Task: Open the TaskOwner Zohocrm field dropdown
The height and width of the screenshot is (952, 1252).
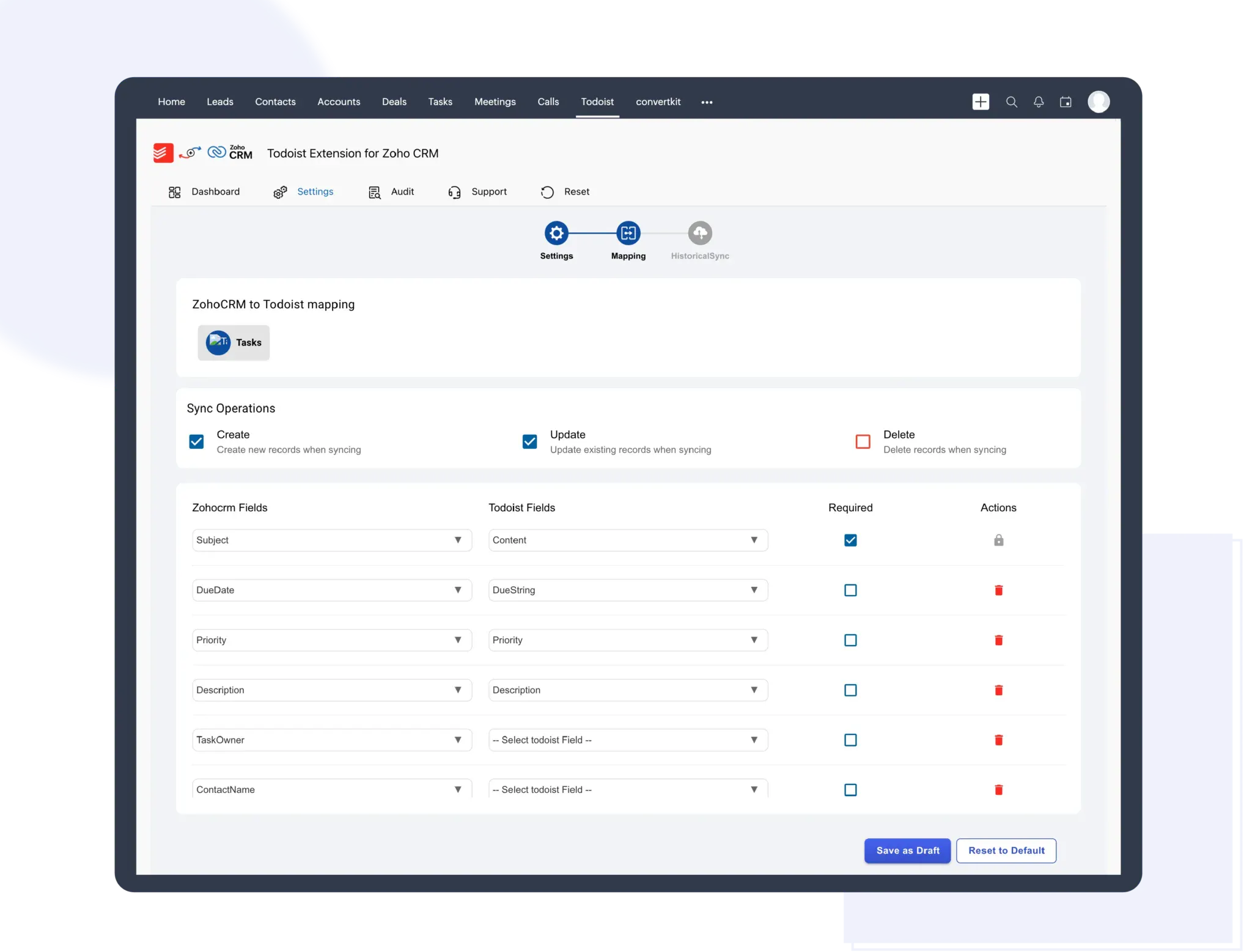Action: coord(332,740)
